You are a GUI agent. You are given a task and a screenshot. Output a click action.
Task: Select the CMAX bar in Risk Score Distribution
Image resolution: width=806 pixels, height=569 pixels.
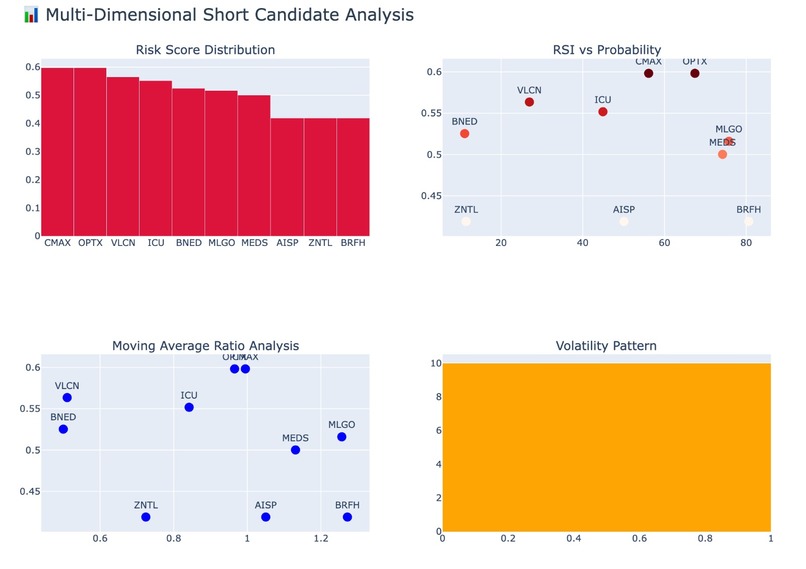pyautogui.click(x=57, y=152)
